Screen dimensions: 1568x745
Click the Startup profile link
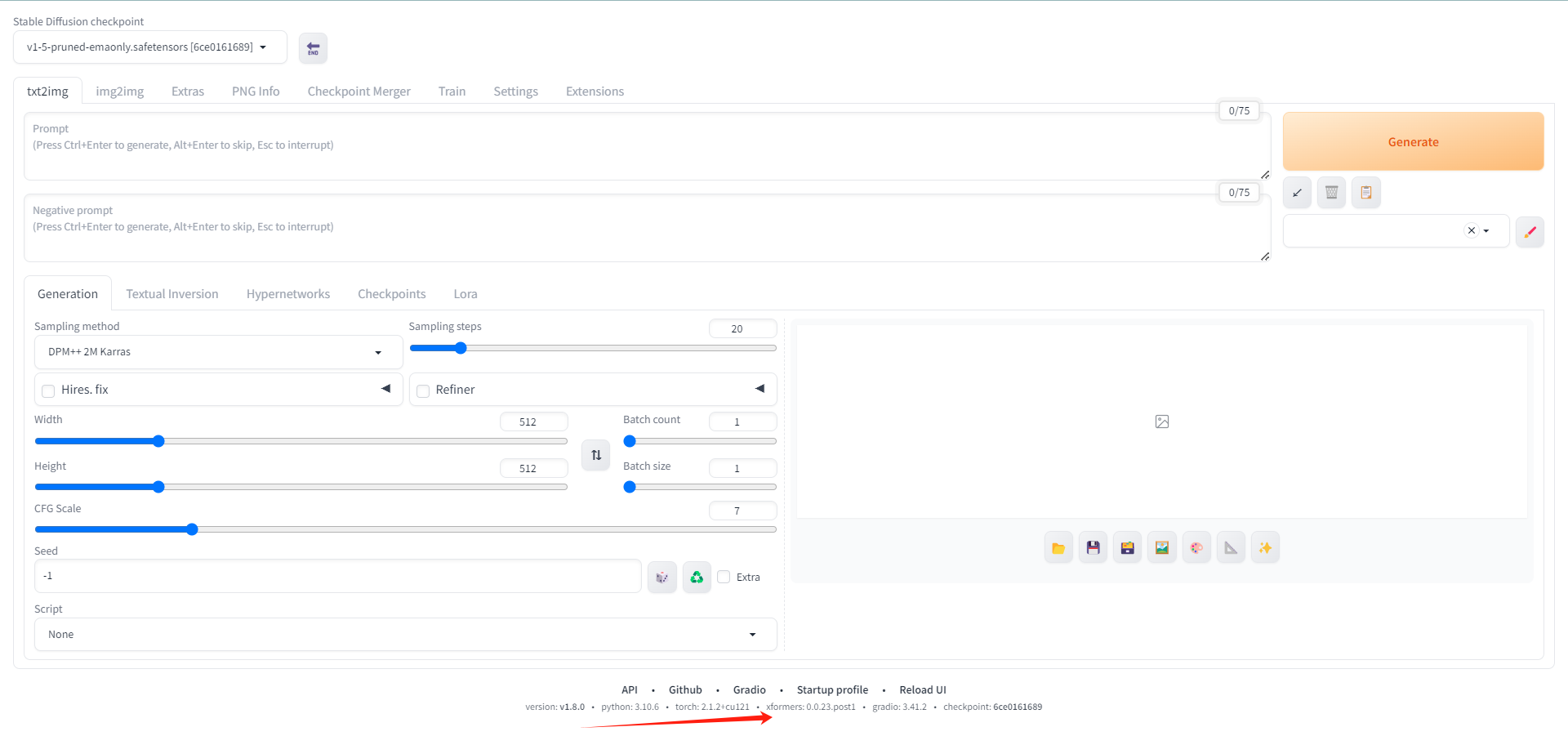pos(832,690)
